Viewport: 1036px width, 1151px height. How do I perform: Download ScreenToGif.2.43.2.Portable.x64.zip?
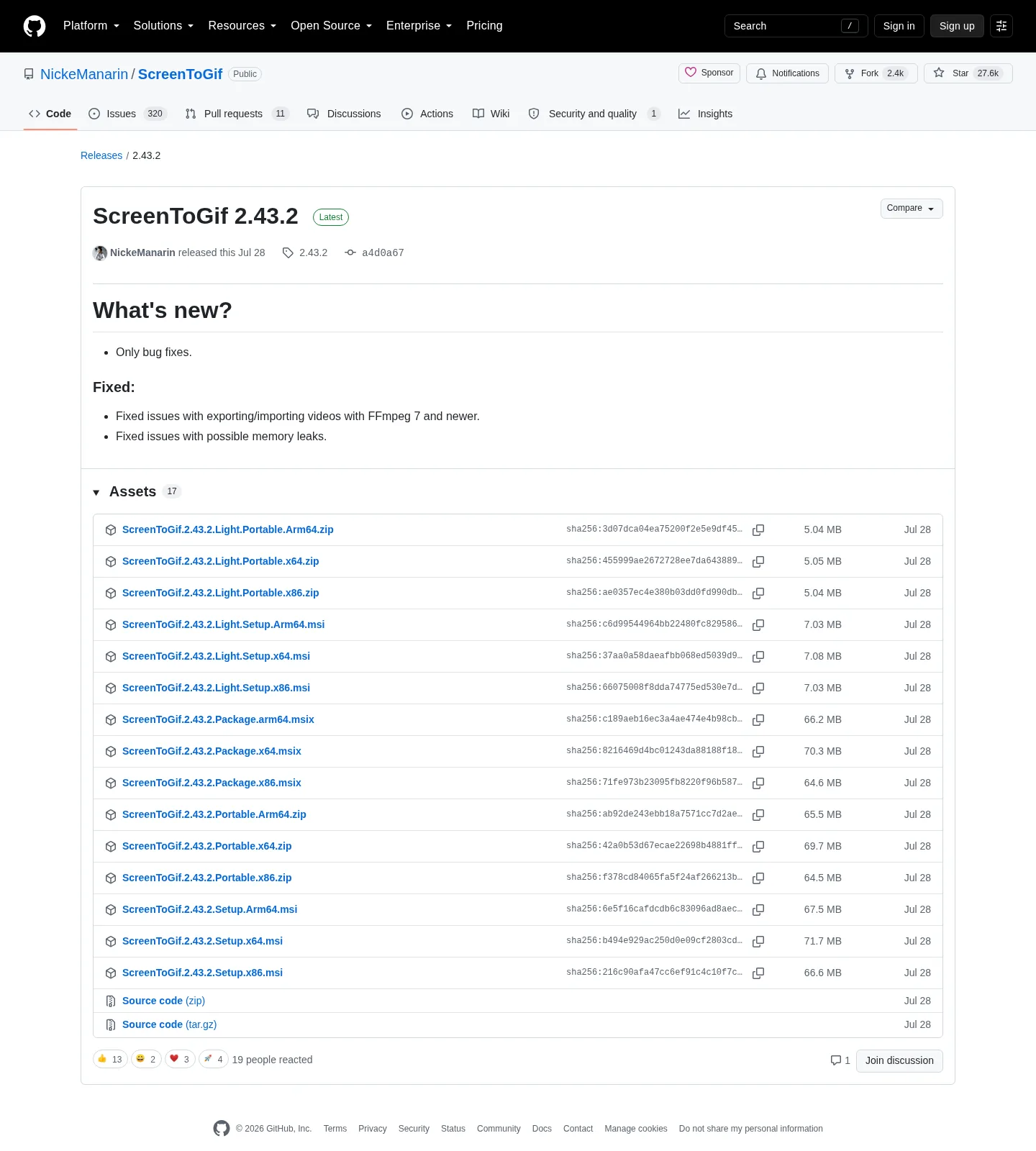(x=206, y=846)
